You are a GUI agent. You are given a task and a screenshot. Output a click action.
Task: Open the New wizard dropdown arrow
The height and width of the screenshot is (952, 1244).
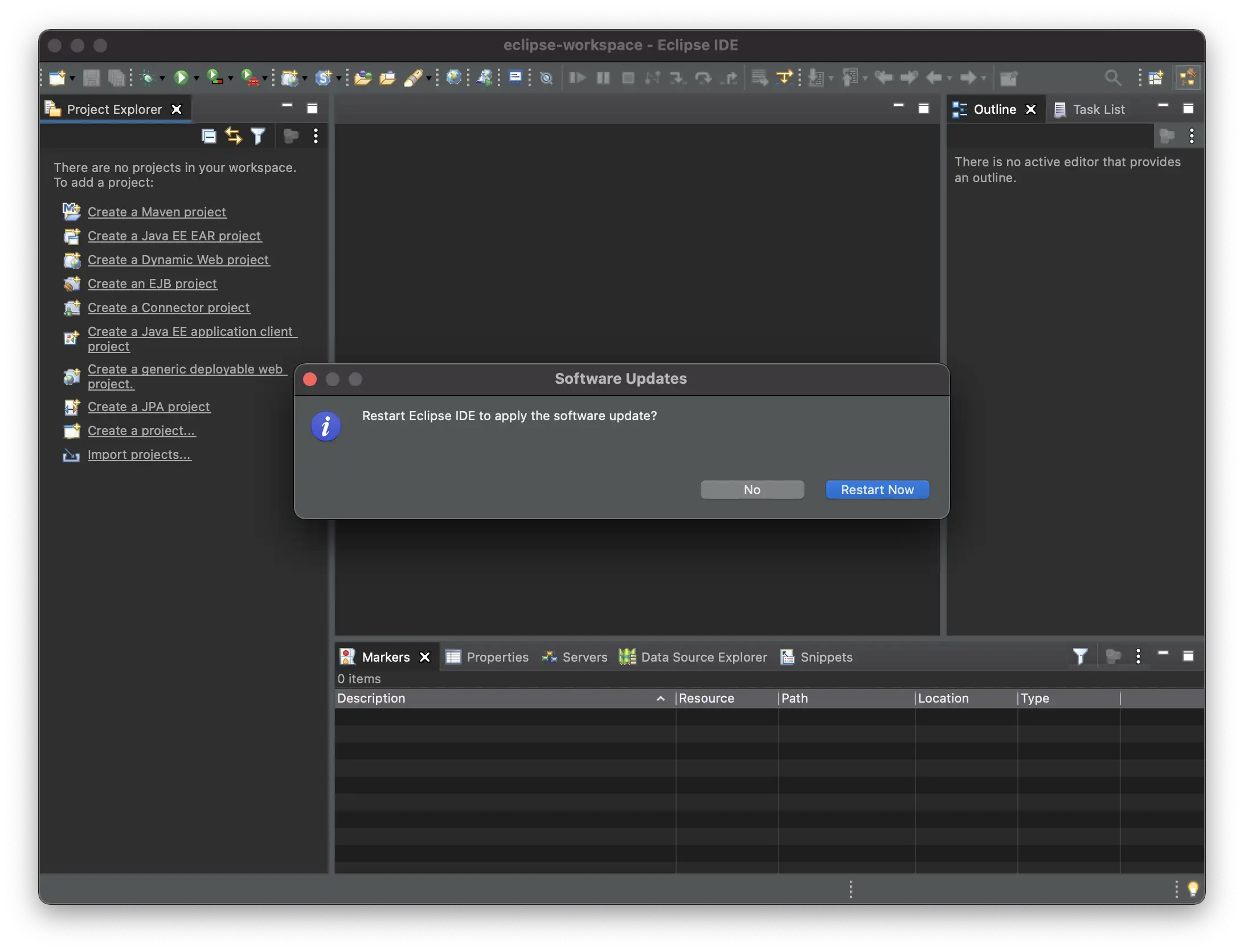point(72,79)
